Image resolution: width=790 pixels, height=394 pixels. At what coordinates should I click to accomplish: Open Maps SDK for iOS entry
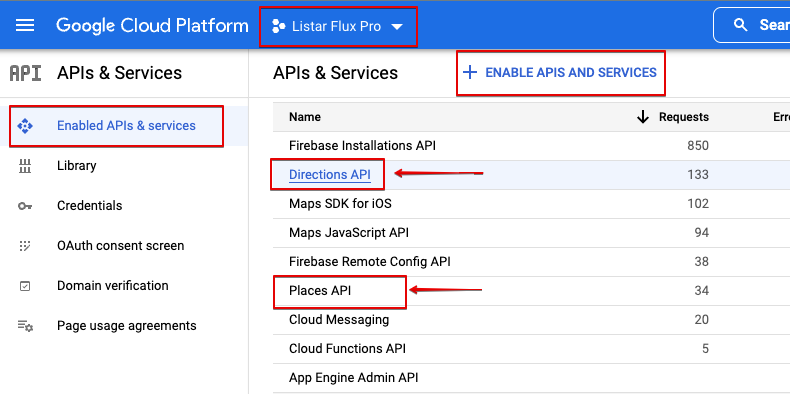point(340,204)
